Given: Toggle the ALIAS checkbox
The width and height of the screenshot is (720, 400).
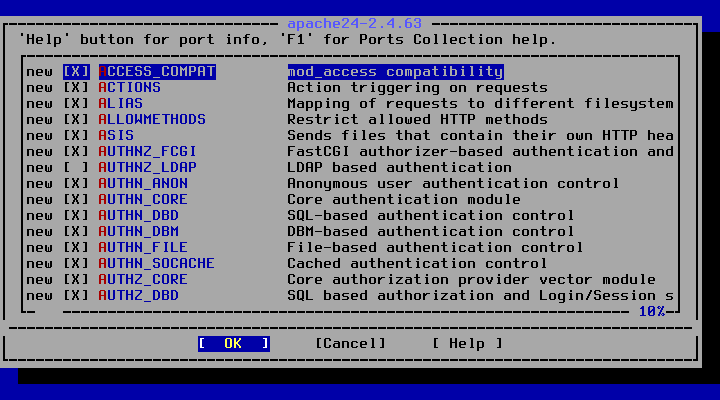Looking at the screenshot, I should (76, 104).
